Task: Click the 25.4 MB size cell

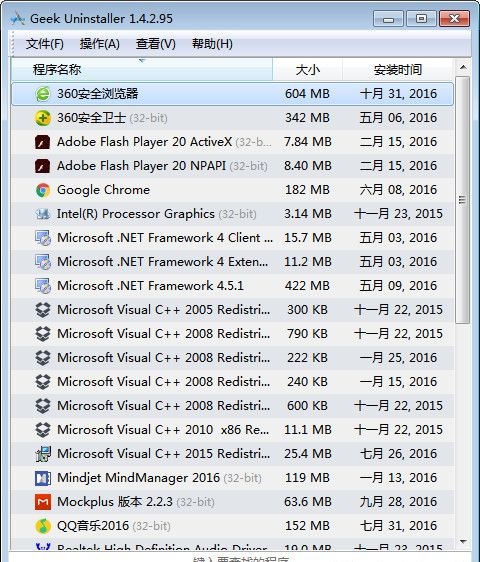Action: click(x=308, y=454)
